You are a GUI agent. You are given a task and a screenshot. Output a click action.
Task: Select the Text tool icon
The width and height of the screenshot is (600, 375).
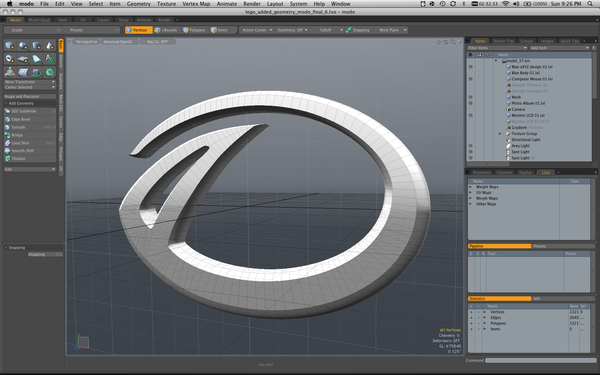point(50,59)
